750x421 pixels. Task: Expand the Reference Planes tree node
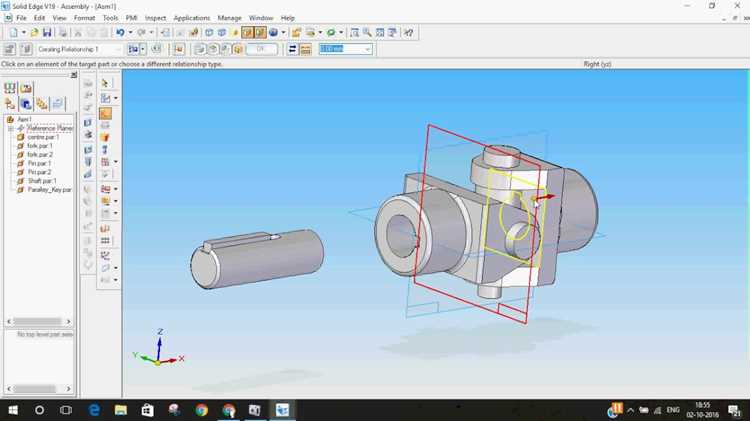coord(11,128)
